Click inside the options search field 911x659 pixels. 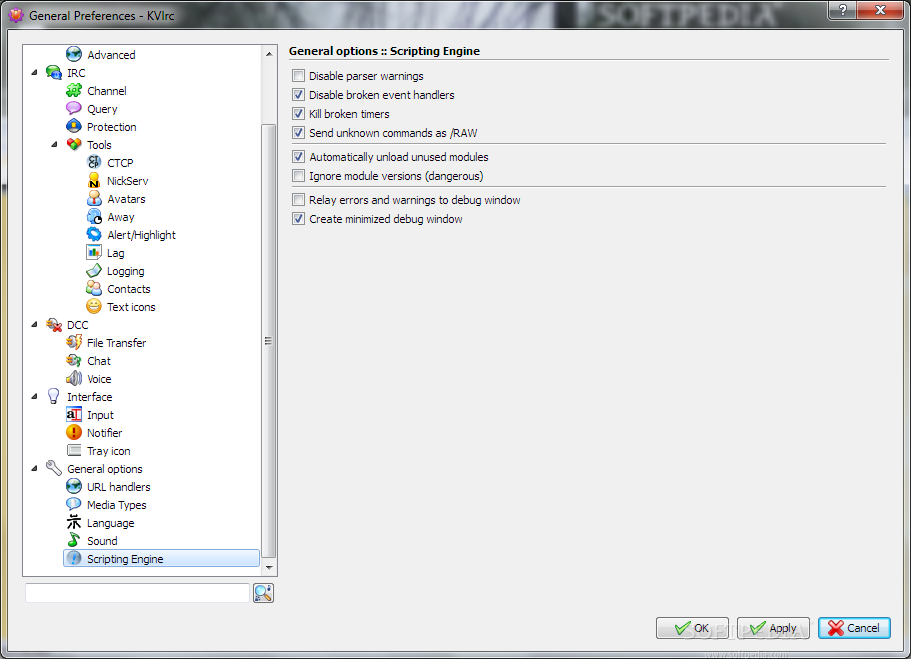click(x=137, y=593)
